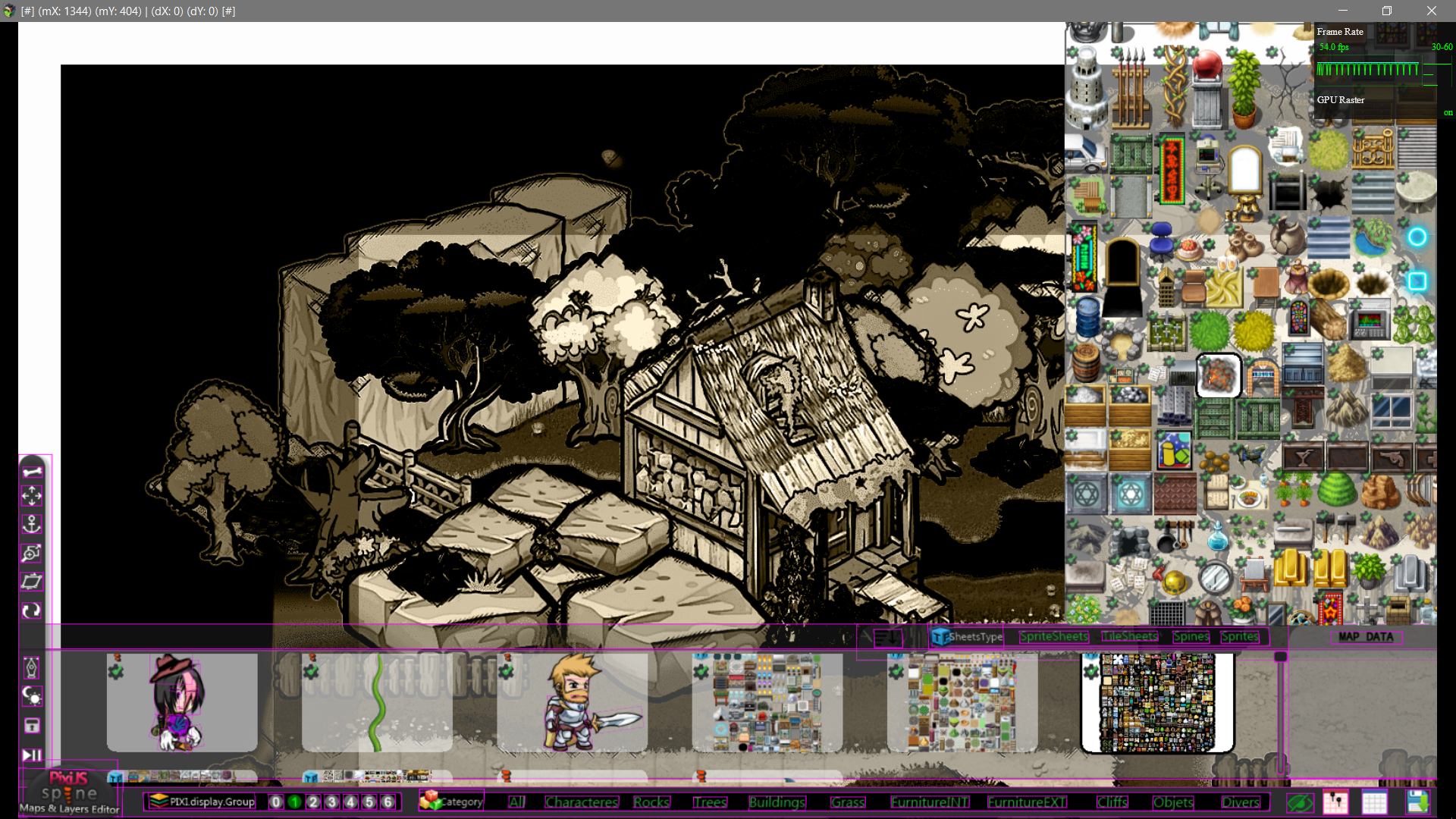Expand the Category filter
The height and width of the screenshot is (819, 1456).
click(452, 801)
